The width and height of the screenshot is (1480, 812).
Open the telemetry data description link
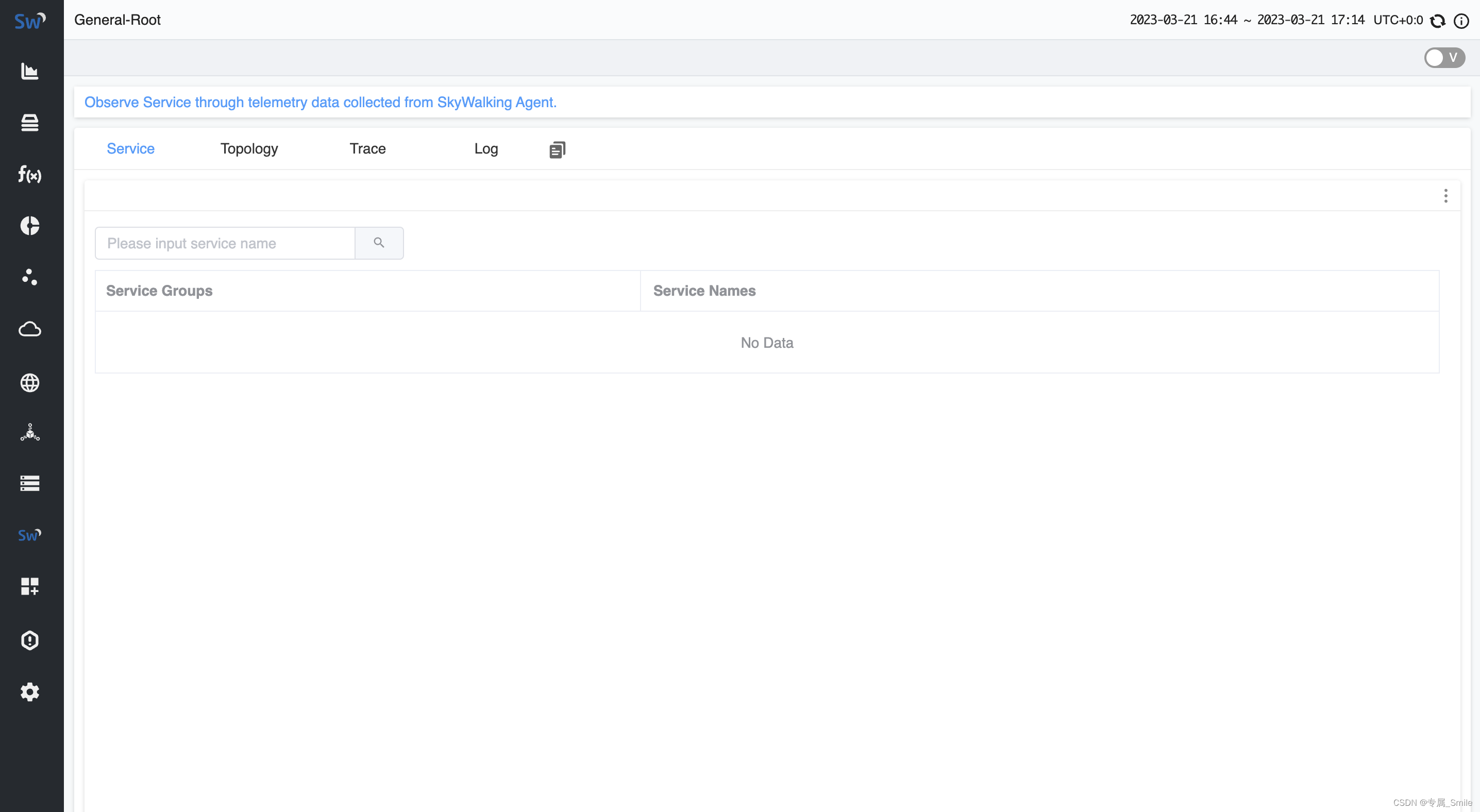click(320, 102)
